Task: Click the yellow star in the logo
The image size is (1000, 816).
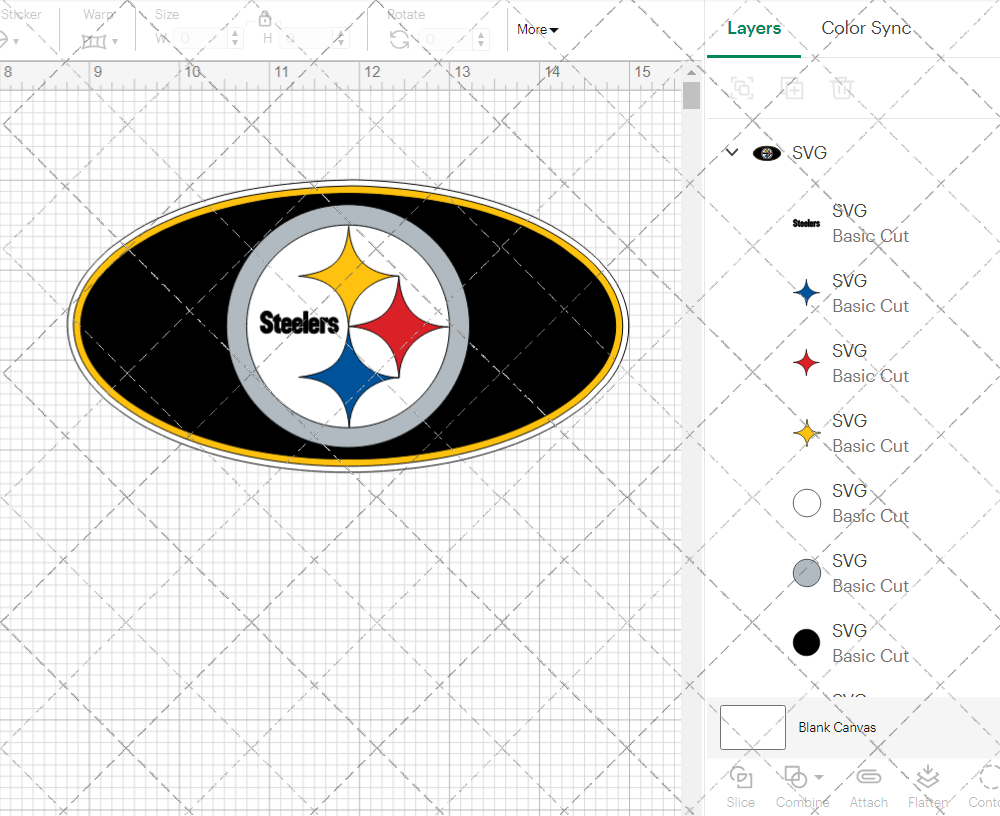Action: click(348, 274)
